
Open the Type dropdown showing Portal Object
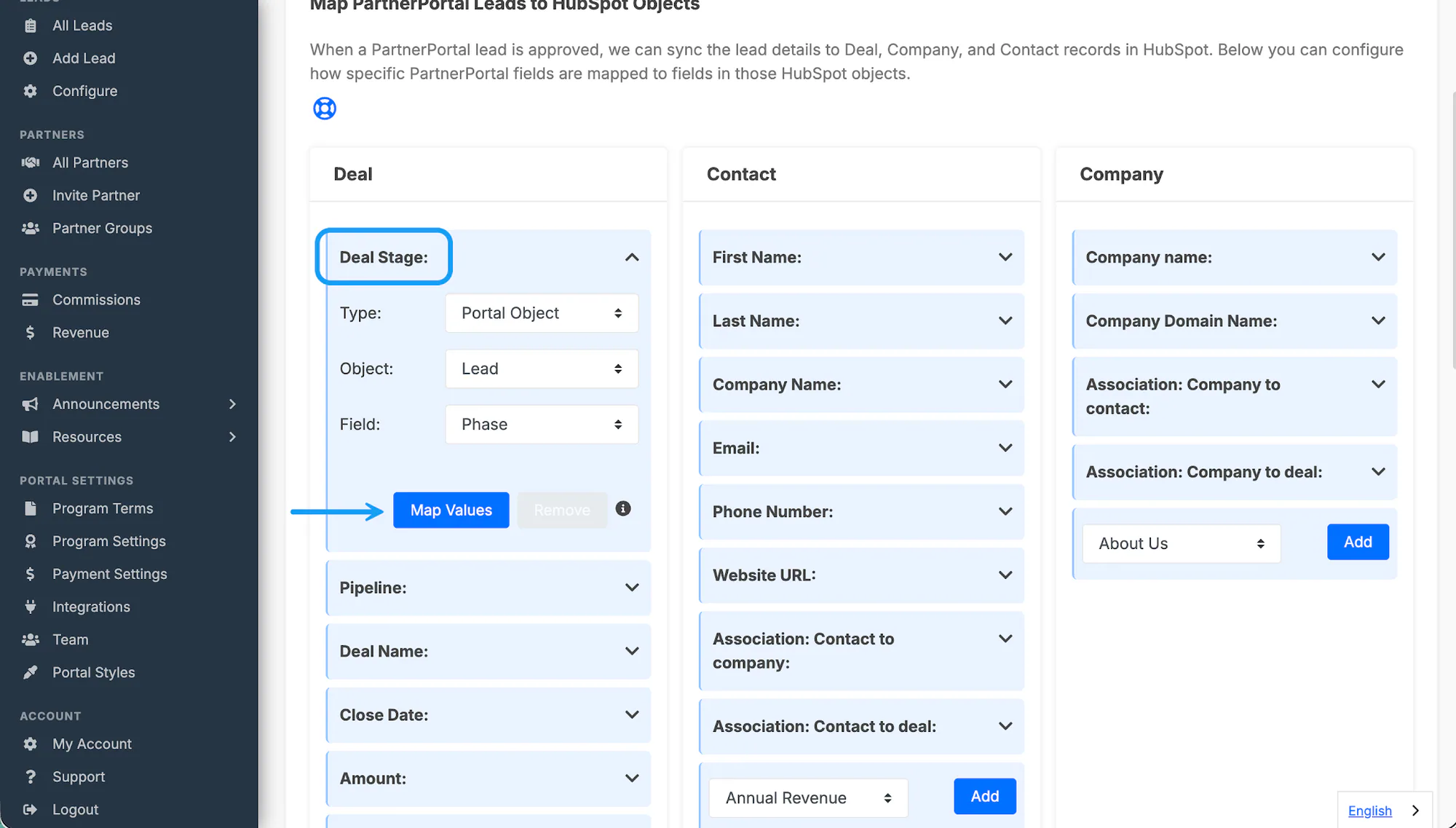pos(542,313)
